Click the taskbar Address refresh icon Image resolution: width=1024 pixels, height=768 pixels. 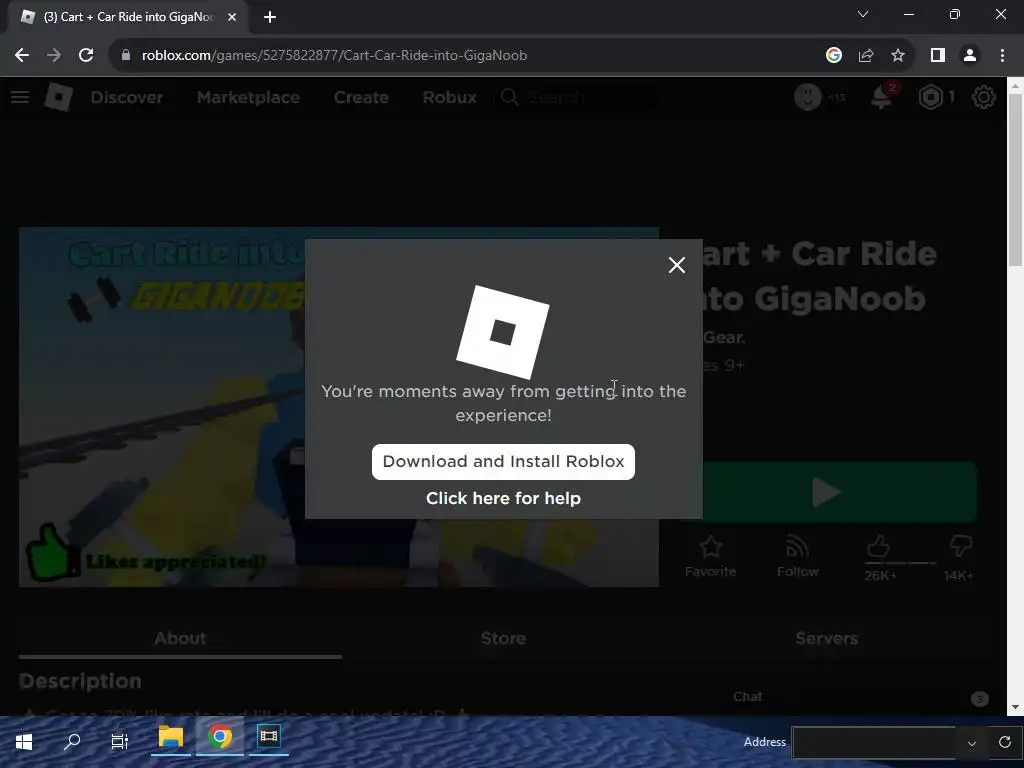[x=1004, y=742]
